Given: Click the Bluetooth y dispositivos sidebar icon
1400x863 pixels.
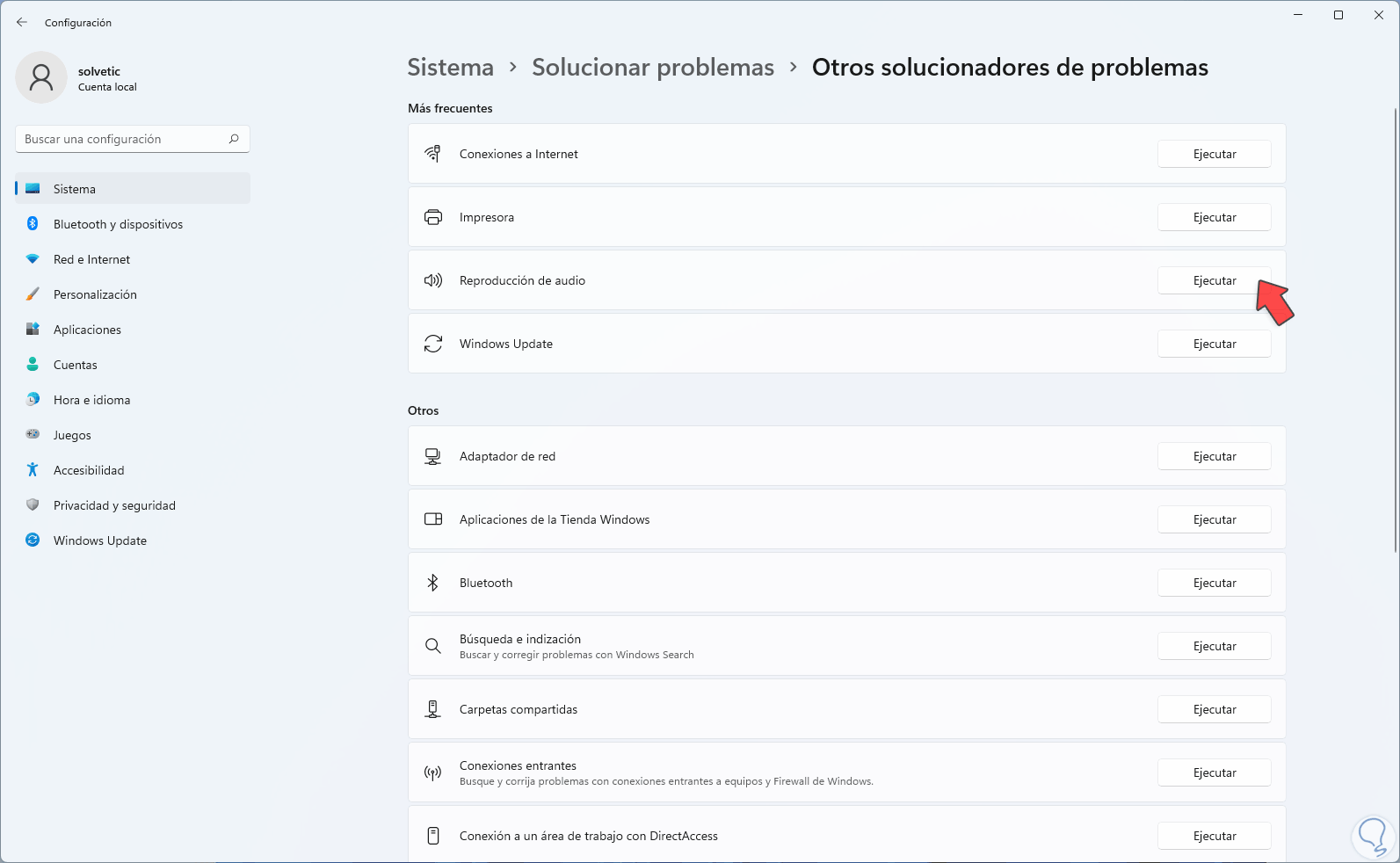Looking at the screenshot, I should (x=33, y=224).
